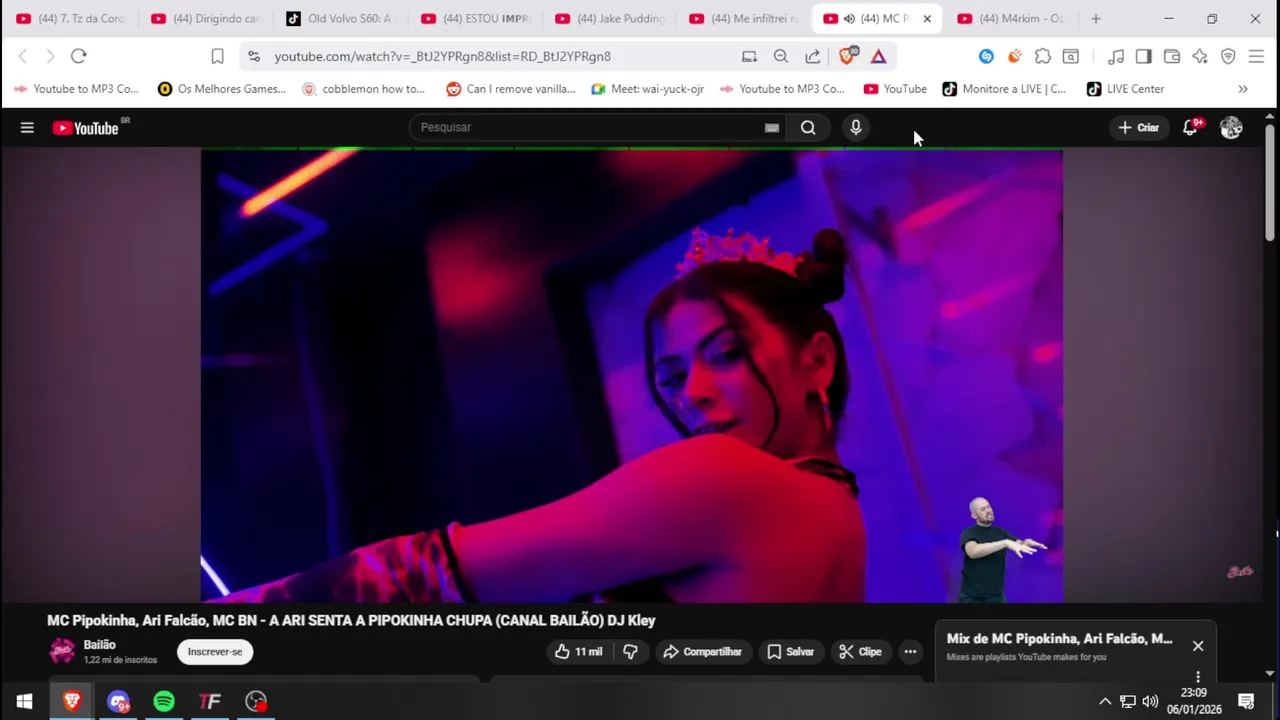Switch to M4rkim tab

(1010, 18)
